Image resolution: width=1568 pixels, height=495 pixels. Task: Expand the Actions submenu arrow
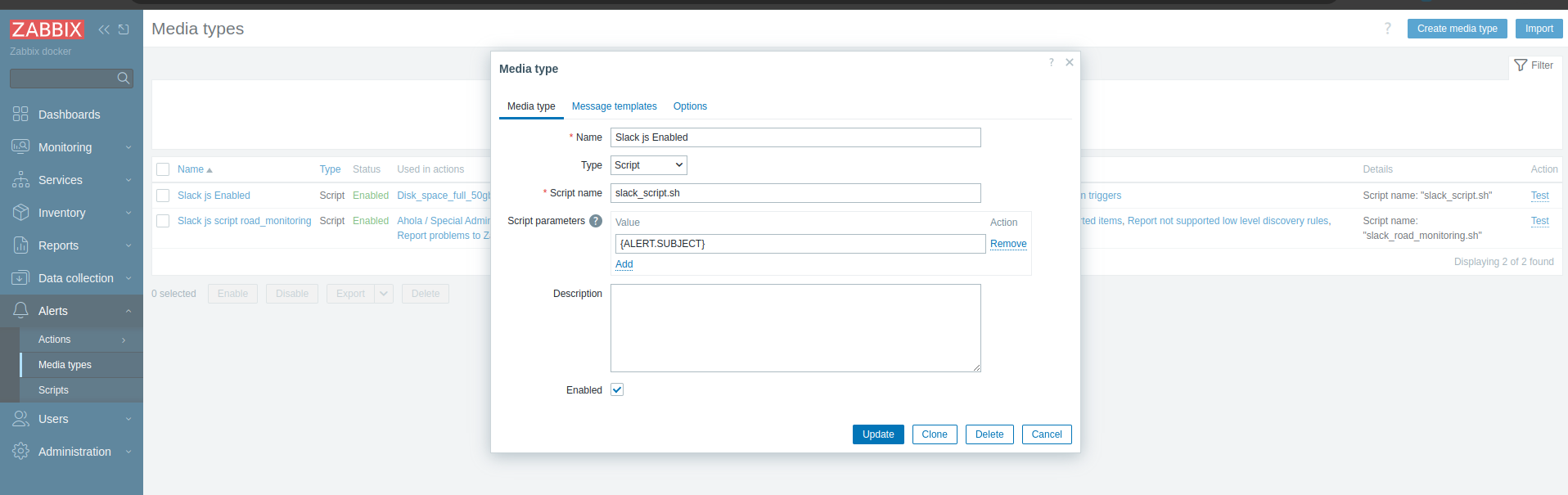click(x=124, y=340)
